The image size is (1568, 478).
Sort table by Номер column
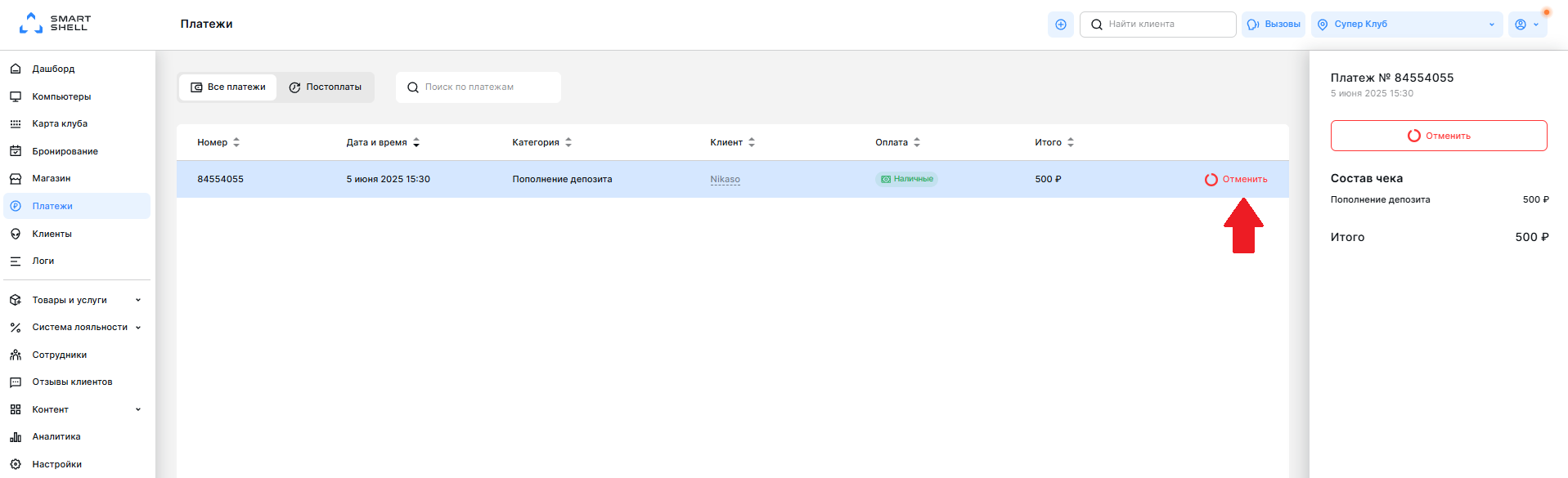point(218,142)
